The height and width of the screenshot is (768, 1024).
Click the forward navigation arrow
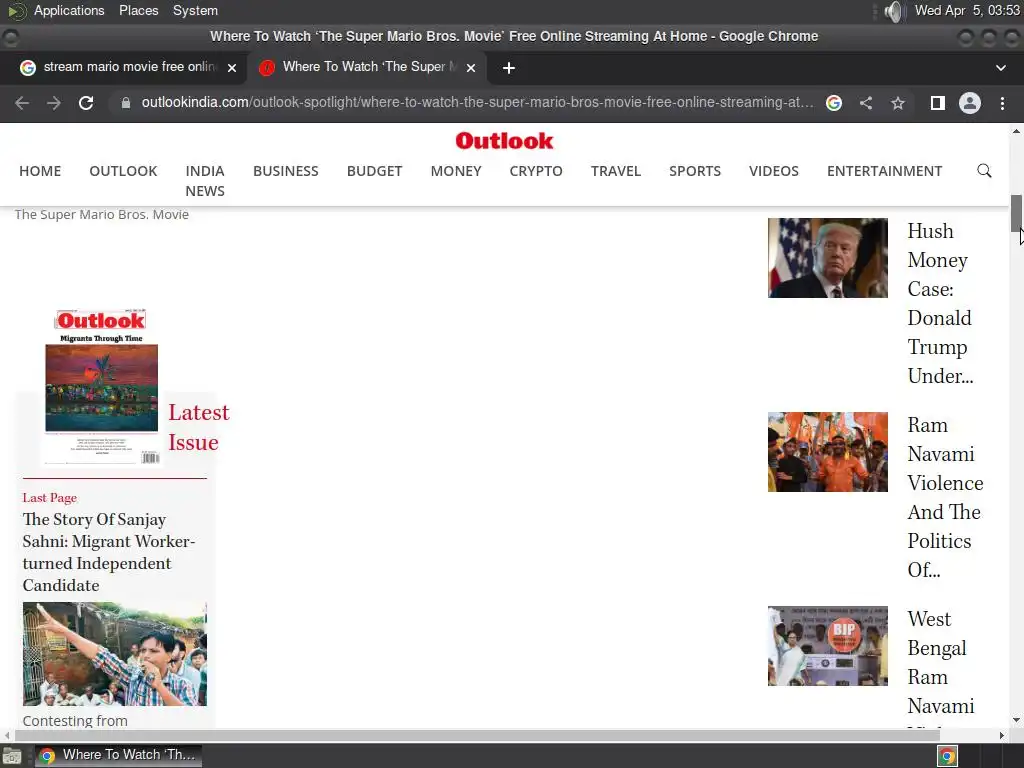coord(54,103)
